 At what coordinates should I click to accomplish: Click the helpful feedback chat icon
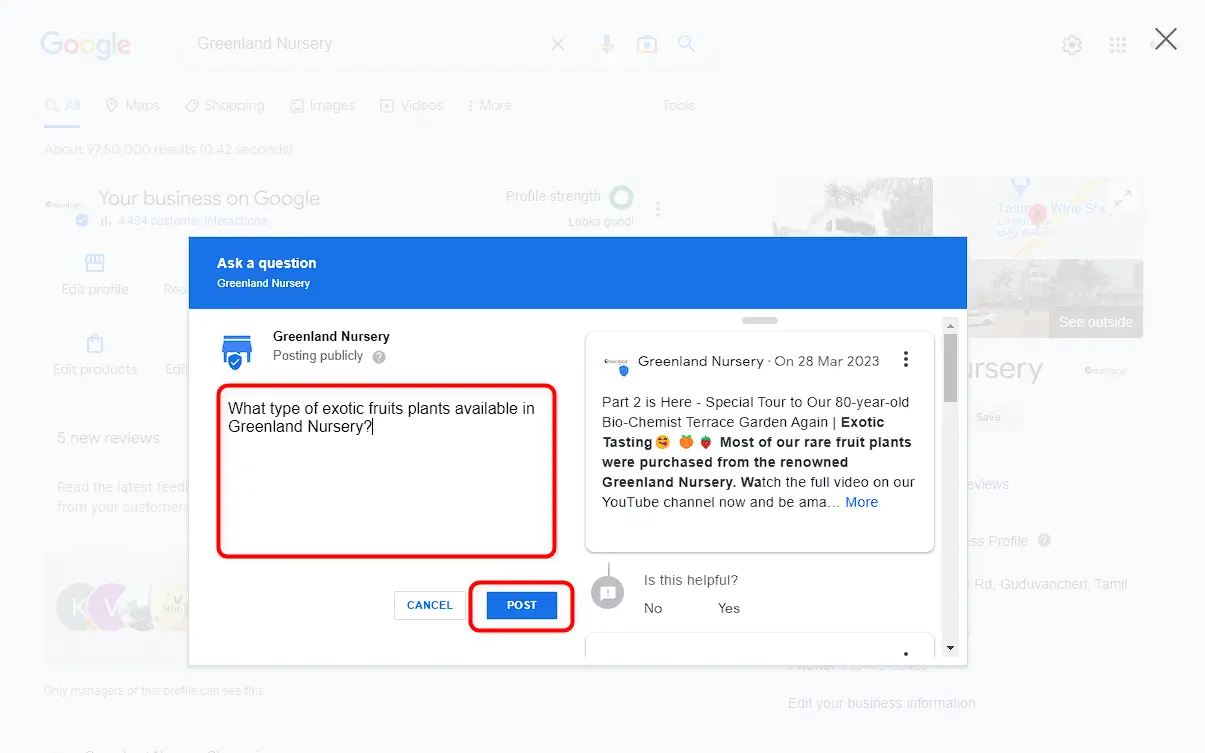pyautogui.click(x=607, y=592)
